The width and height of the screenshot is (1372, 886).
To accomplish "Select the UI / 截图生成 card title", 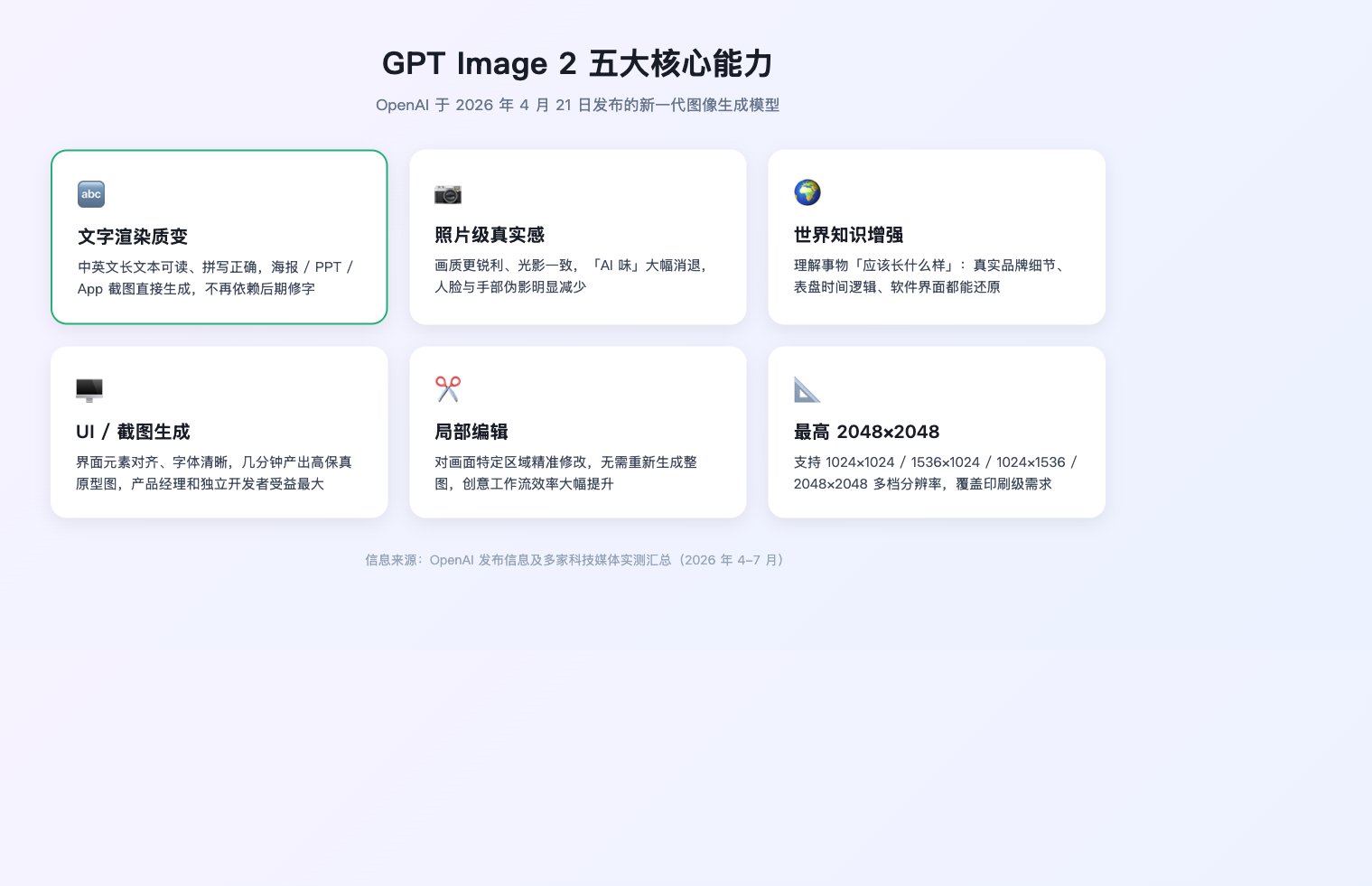I will [x=133, y=432].
